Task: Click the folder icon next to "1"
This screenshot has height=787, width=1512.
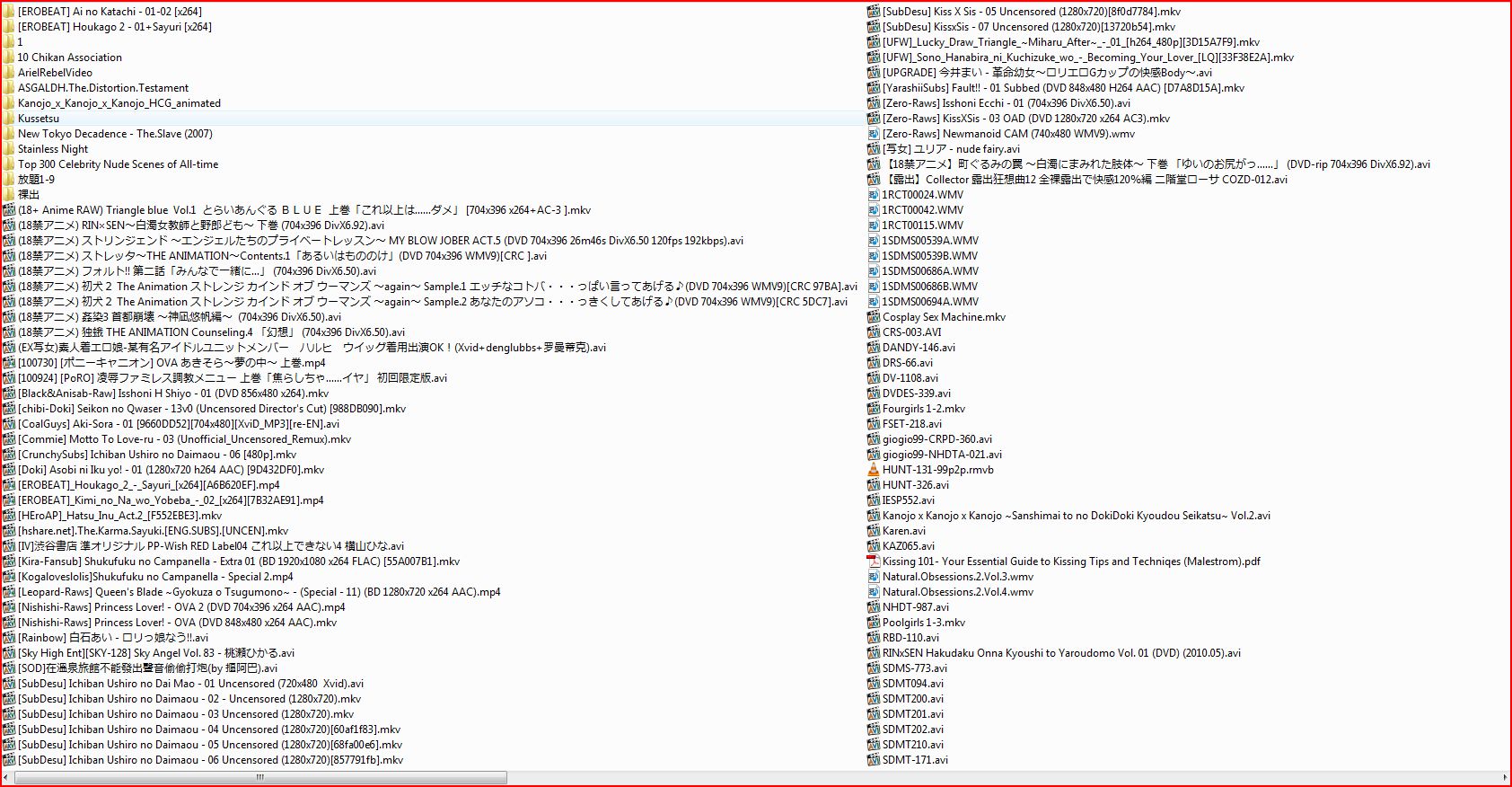Action: coord(8,41)
